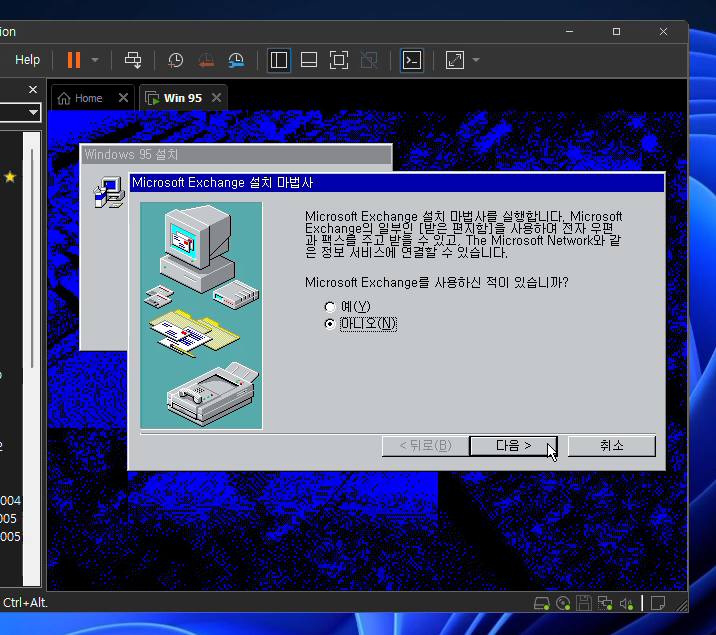716x635 pixels.
Task: Enter full screen mode
Action: click(338, 60)
